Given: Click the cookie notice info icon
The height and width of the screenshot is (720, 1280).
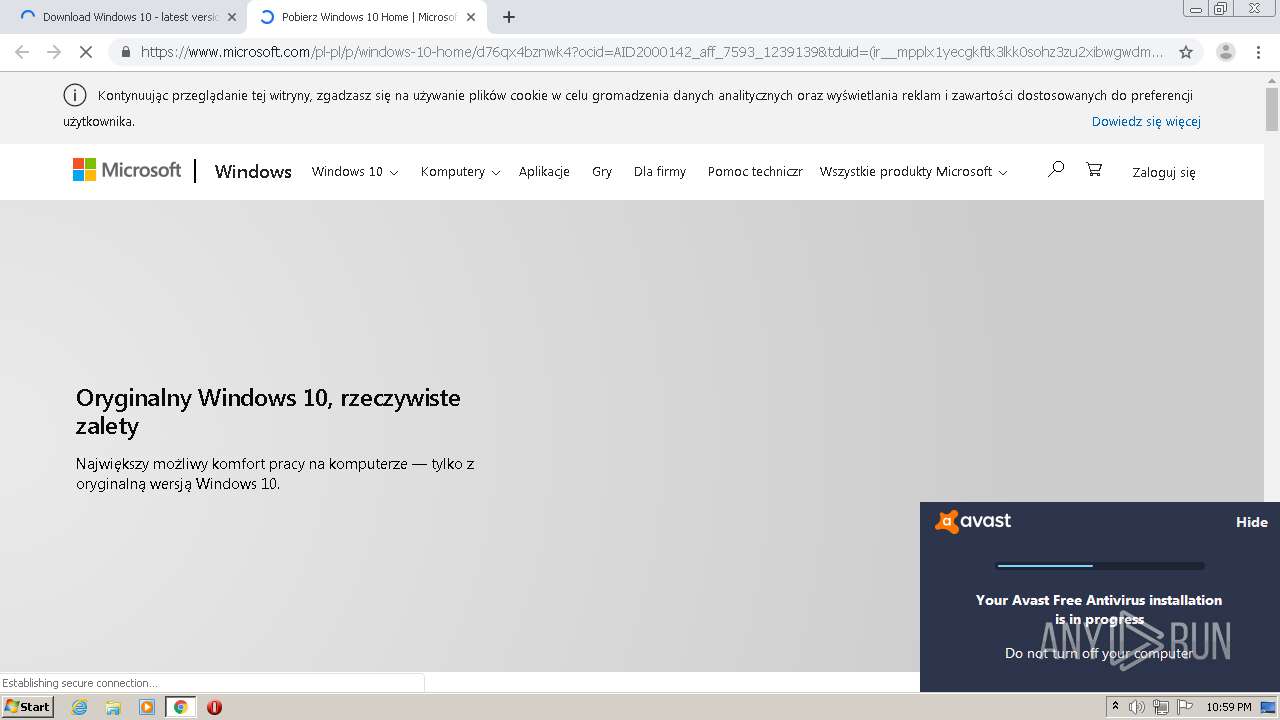Looking at the screenshot, I should [x=75, y=95].
